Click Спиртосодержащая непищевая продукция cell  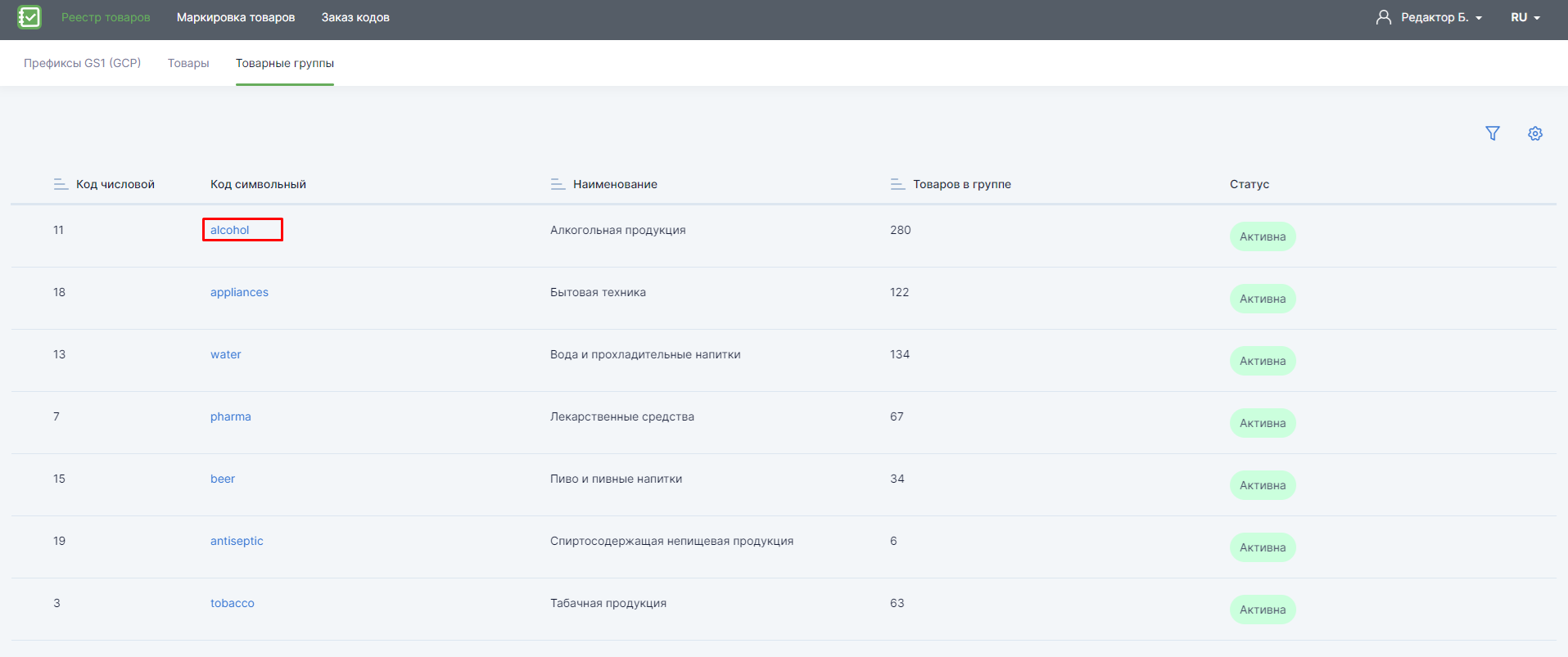(x=671, y=541)
